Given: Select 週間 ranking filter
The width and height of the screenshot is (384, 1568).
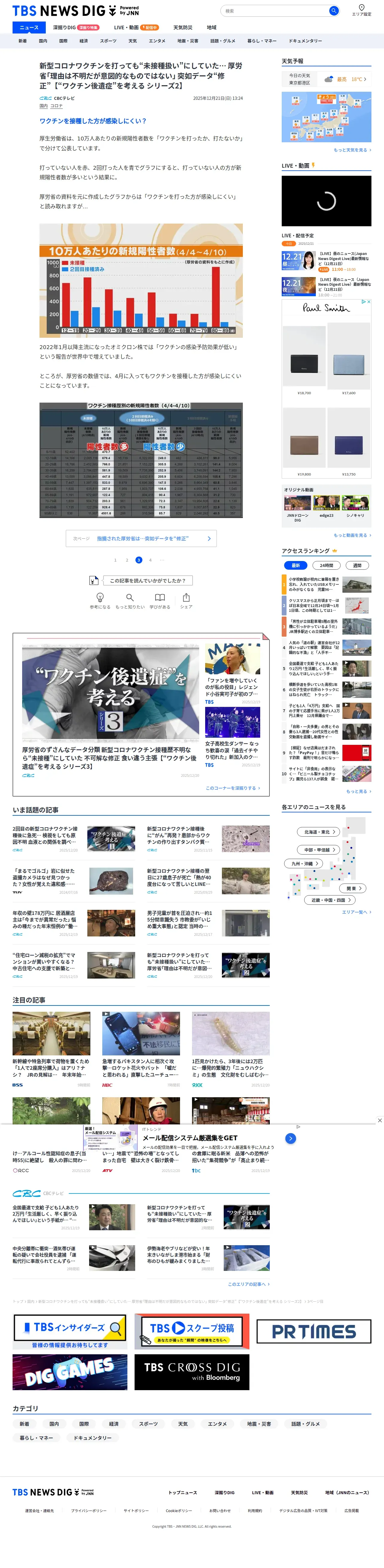Looking at the screenshot, I should tap(357, 565).
